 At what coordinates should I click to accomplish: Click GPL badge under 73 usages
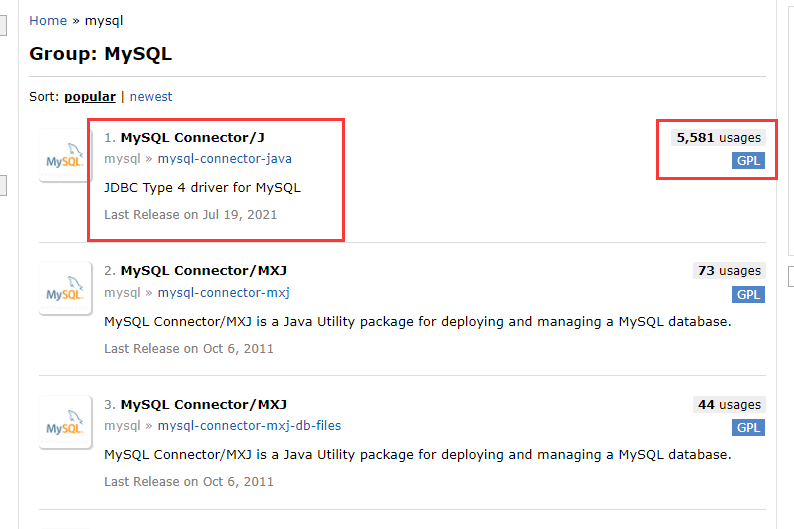[748, 294]
